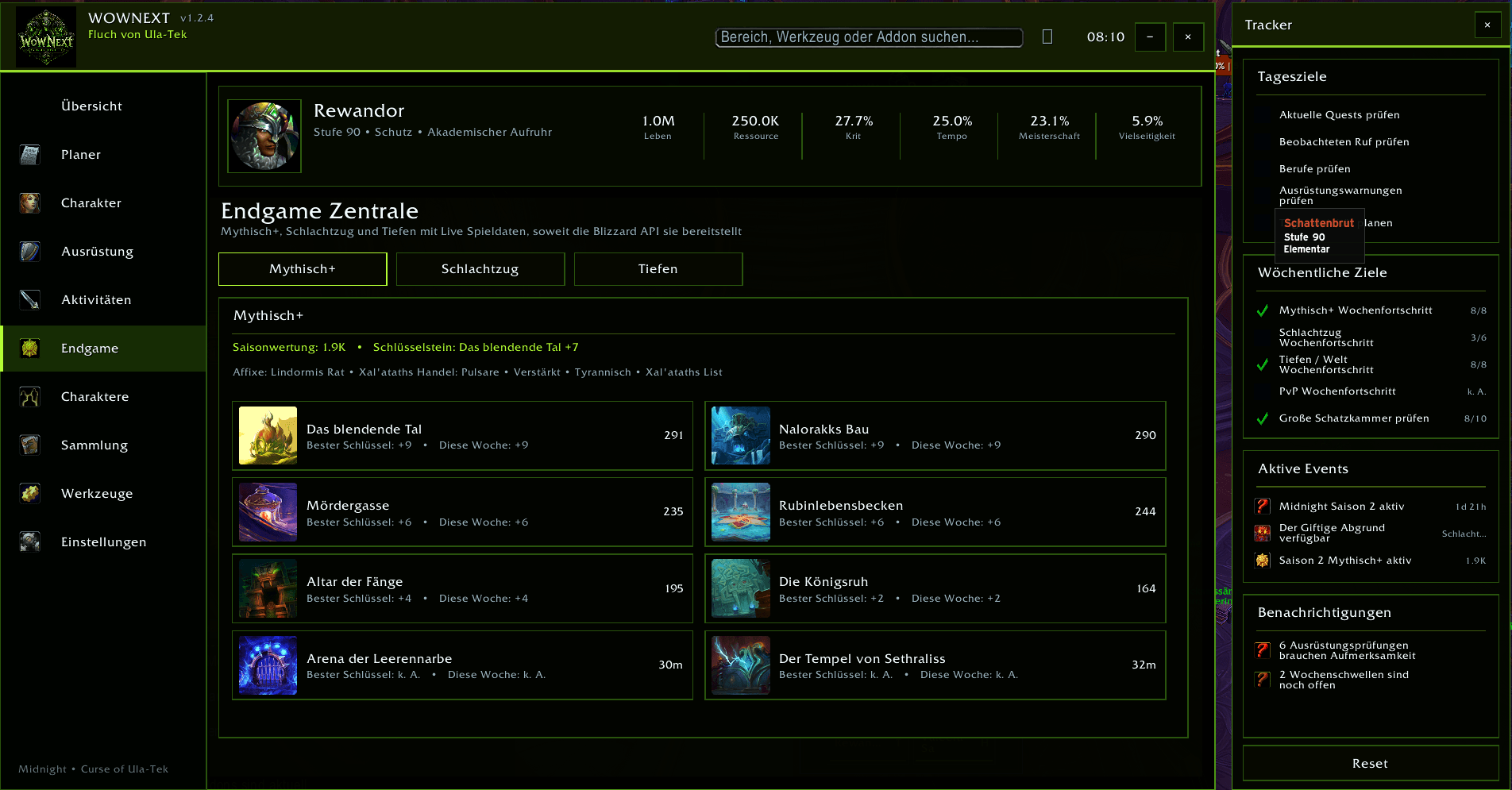Open the Einstellungen menu entry
Screen dimensions: 1512x790
click(103, 542)
